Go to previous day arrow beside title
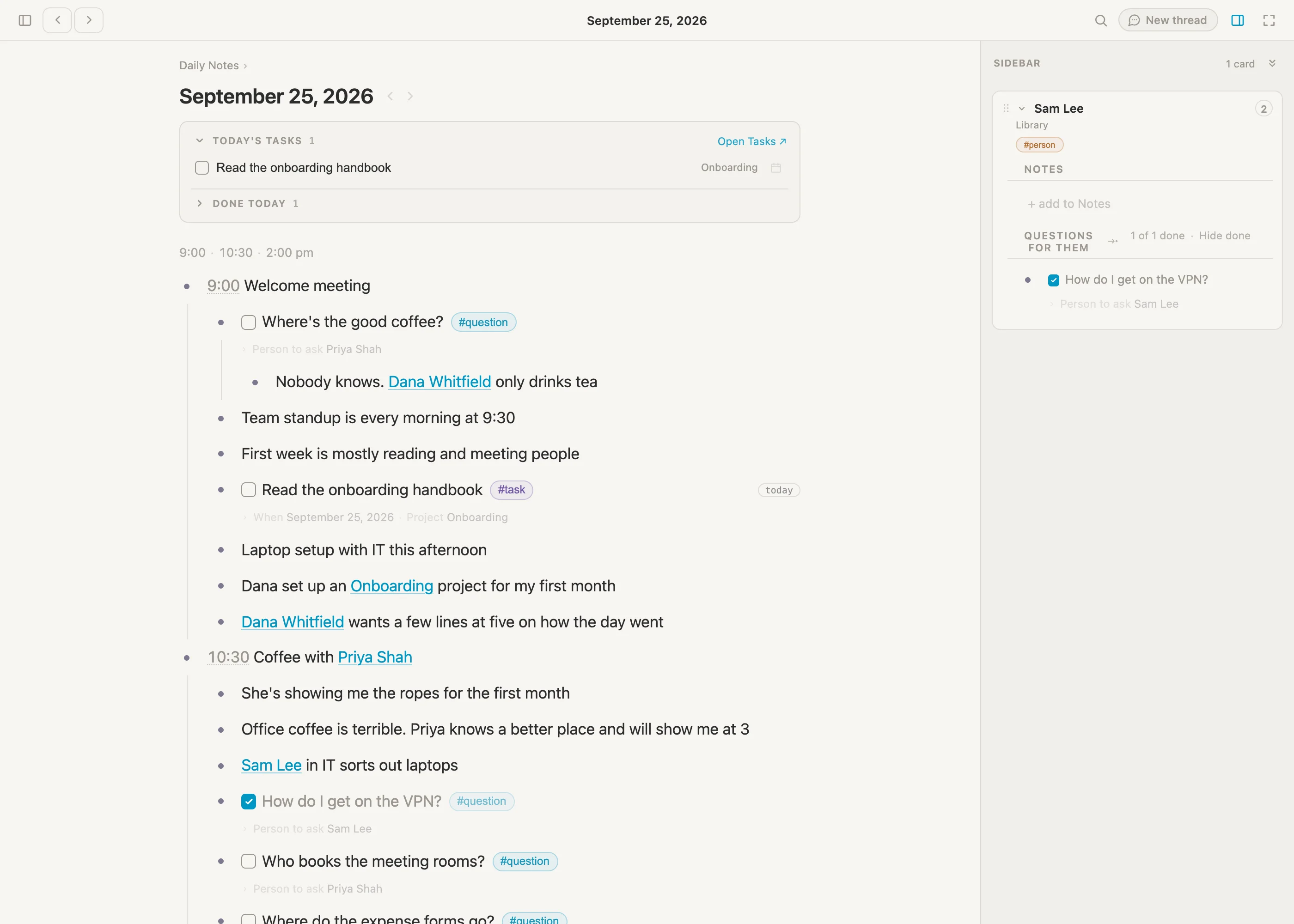The width and height of the screenshot is (1294, 924). coord(391,96)
